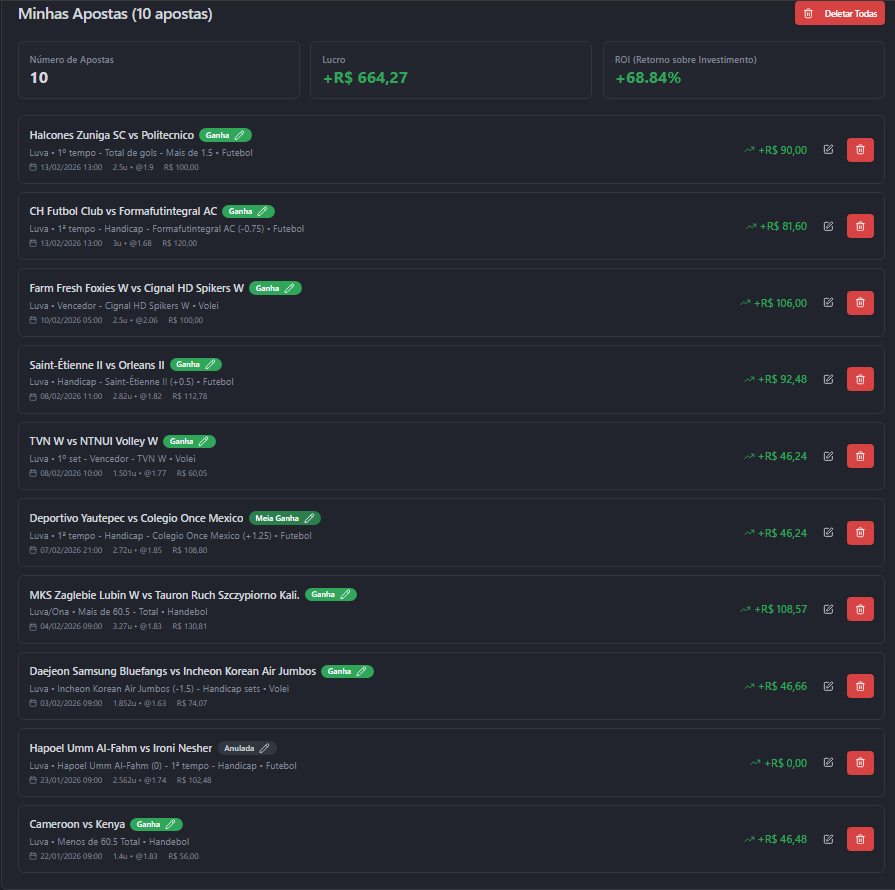Select the Saint-Étienne II vs Orleans II title
Viewport: 895px width, 890px height.
click(x=97, y=365)
